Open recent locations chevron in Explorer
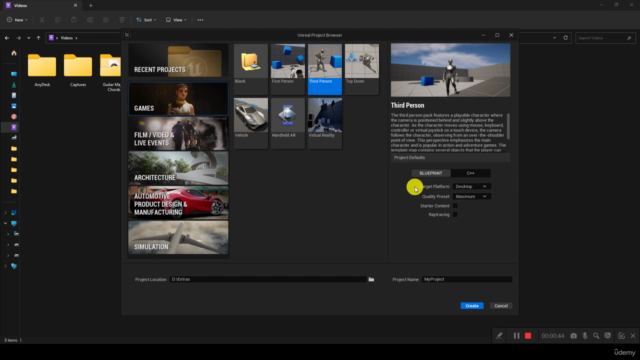 tap(29, 38)
